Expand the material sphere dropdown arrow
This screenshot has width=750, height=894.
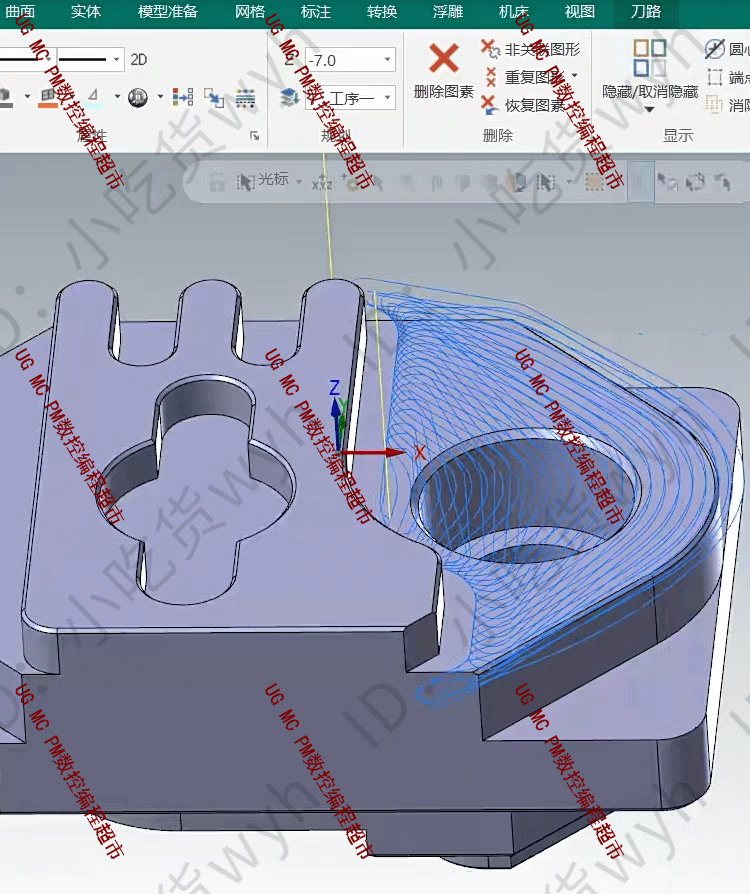coord(160,96)
